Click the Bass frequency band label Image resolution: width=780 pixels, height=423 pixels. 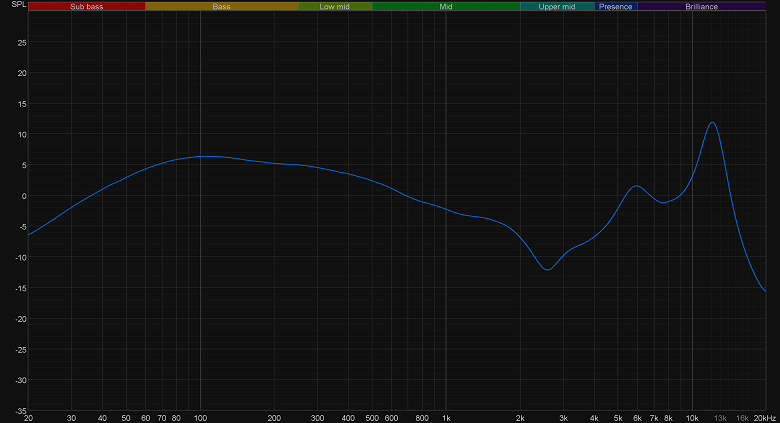coord(221,6)
